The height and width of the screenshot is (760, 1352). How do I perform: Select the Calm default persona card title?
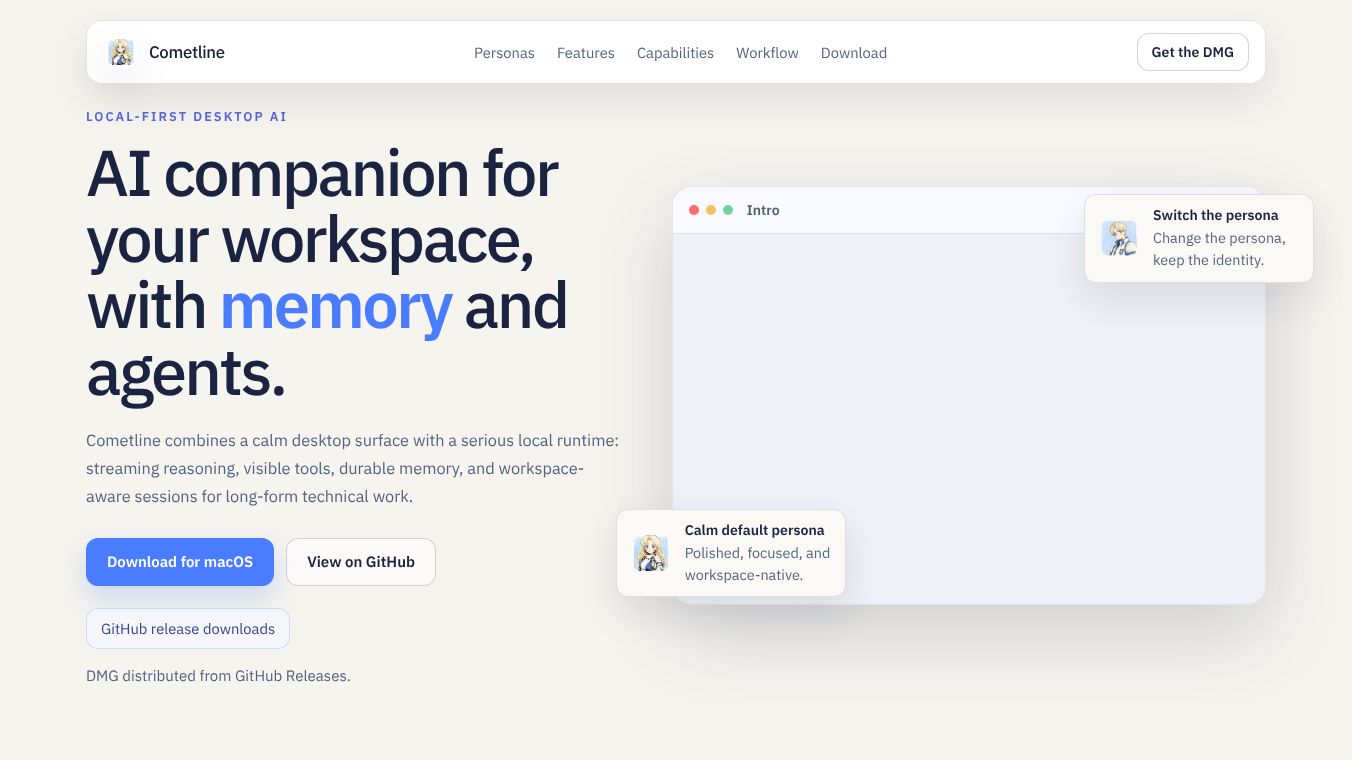[x=754, y=530]
